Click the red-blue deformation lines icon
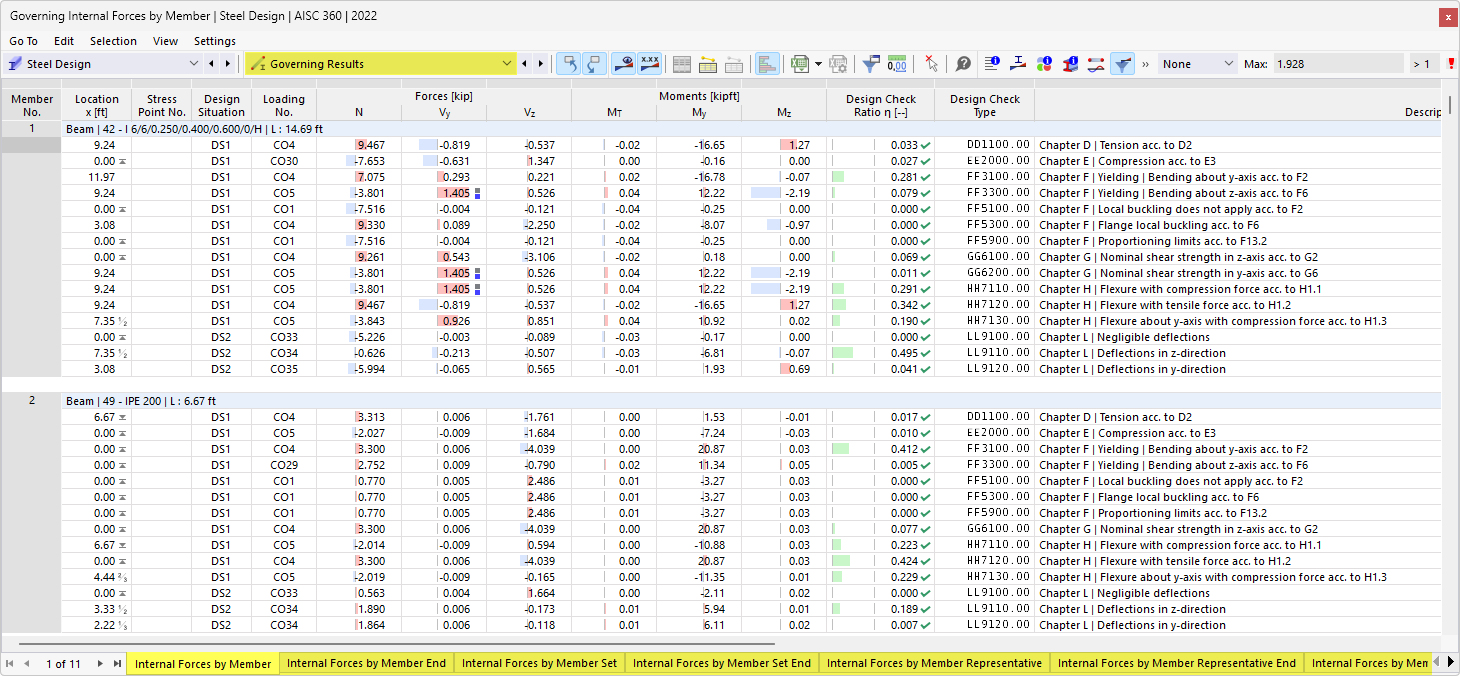The image size is (1460, 676). click(x=1097, y=64)
